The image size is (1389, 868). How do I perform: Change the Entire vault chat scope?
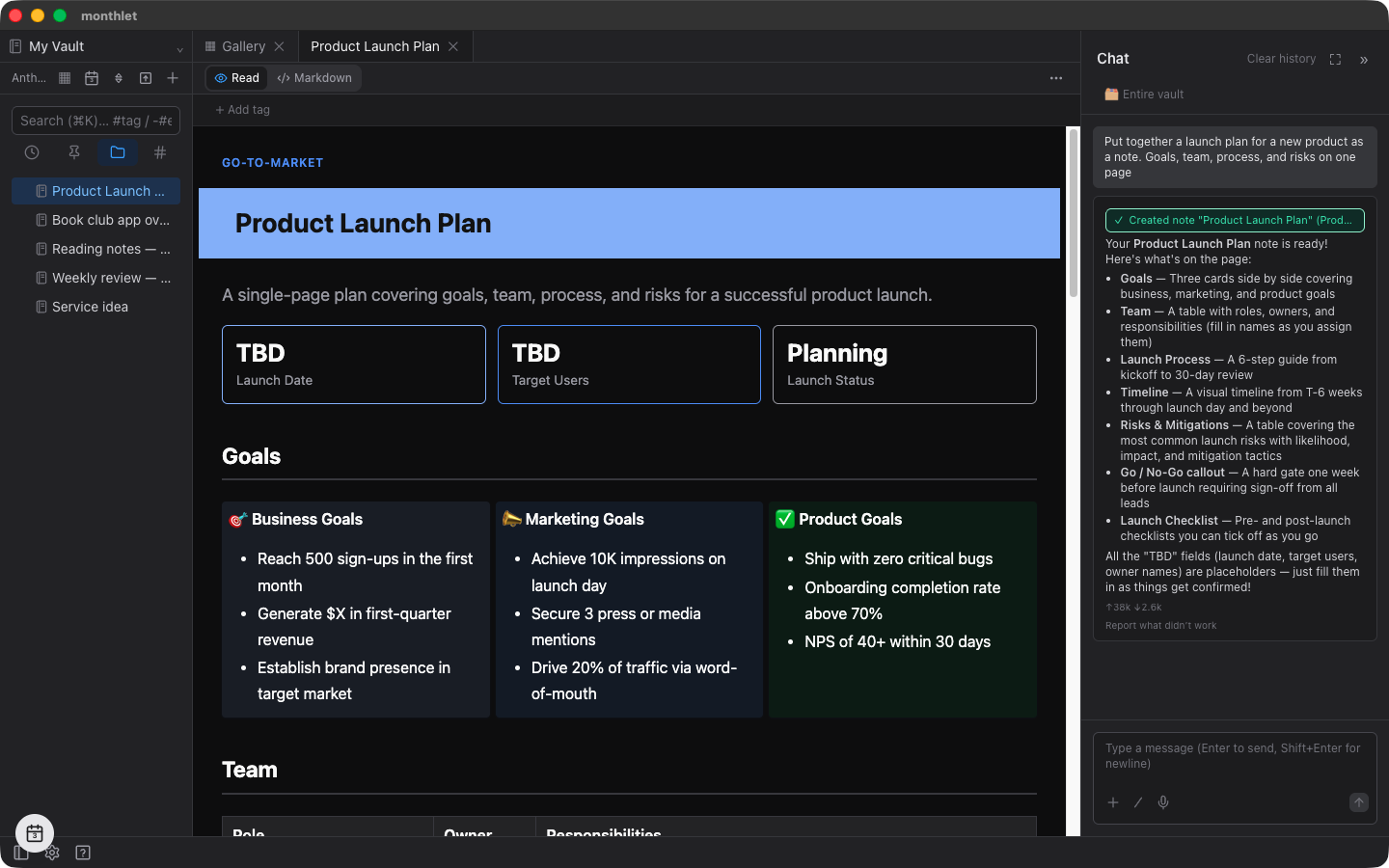coord(1144,95)
